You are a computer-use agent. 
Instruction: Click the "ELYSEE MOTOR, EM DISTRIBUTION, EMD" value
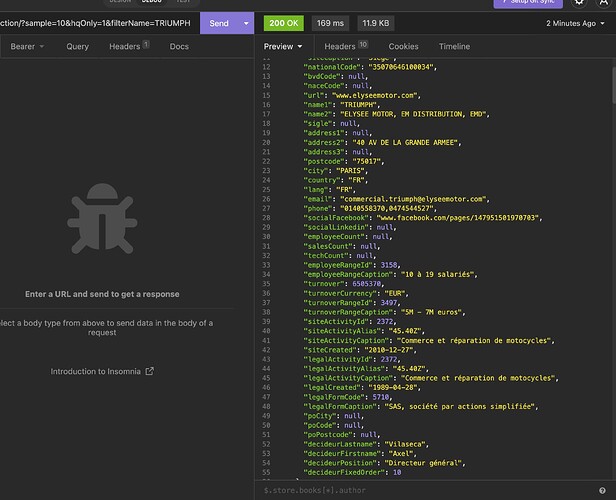[413, 114]
